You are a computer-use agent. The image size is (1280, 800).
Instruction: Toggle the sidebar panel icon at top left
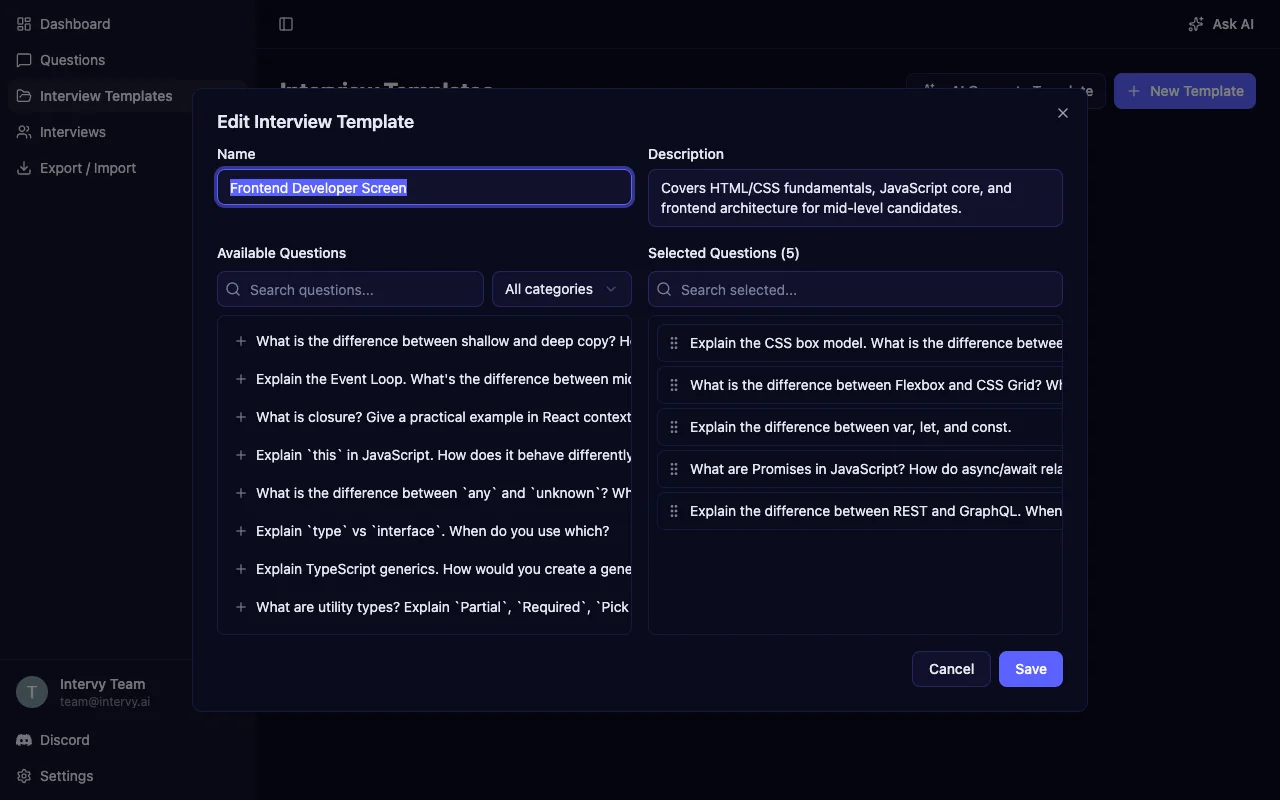pyautogui.click(x=286, y=23)
